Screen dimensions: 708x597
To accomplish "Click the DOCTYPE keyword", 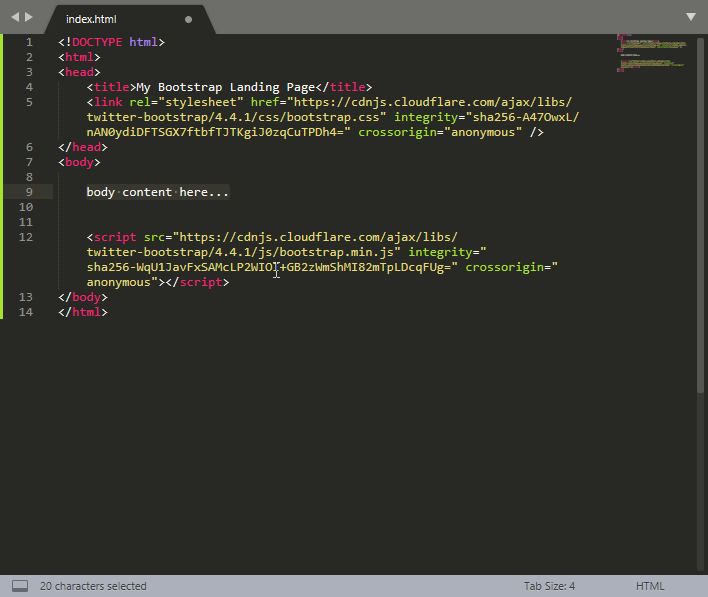I will click(97, 42).
